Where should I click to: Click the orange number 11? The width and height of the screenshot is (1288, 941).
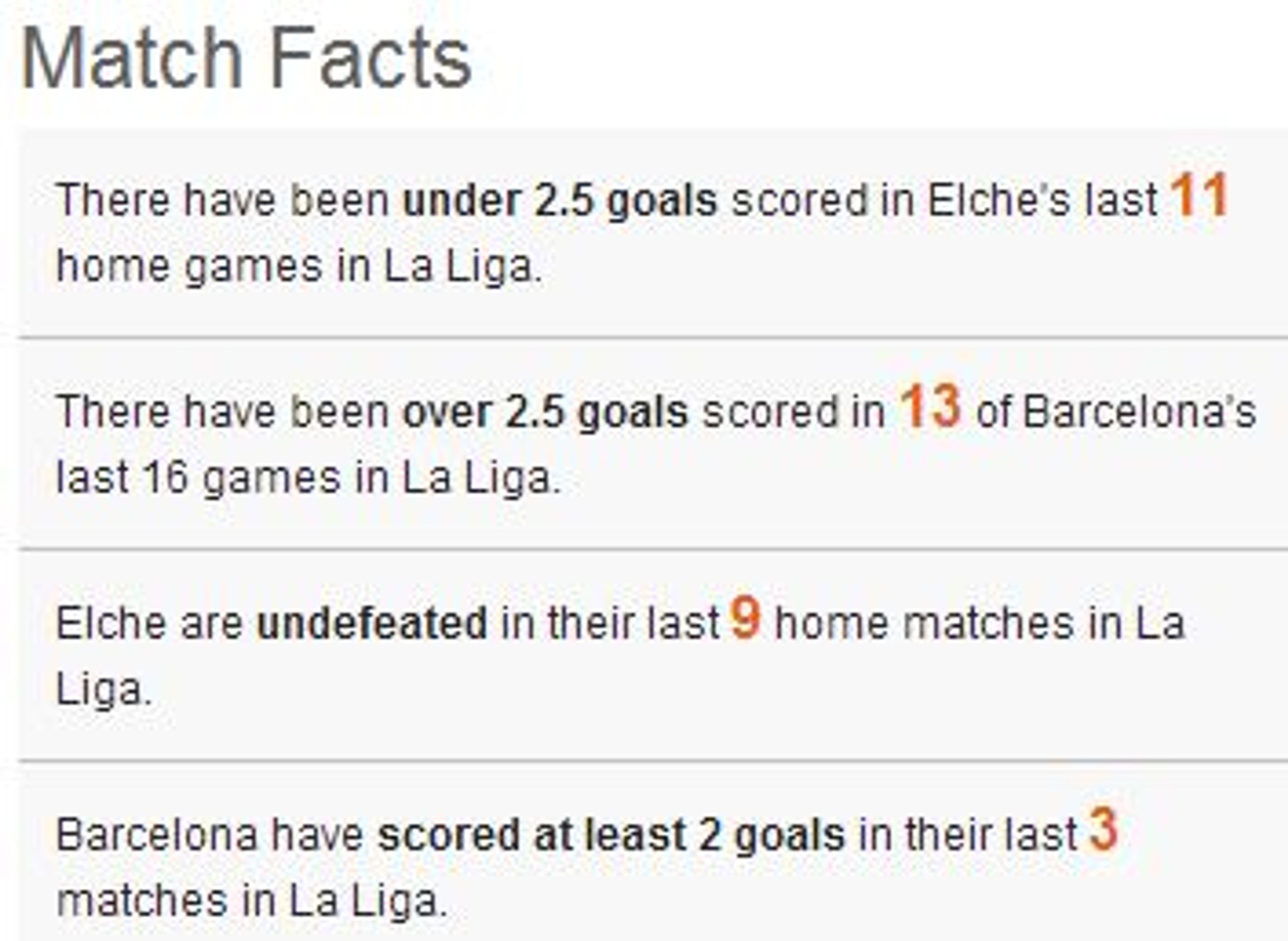tap(1198, 196)
